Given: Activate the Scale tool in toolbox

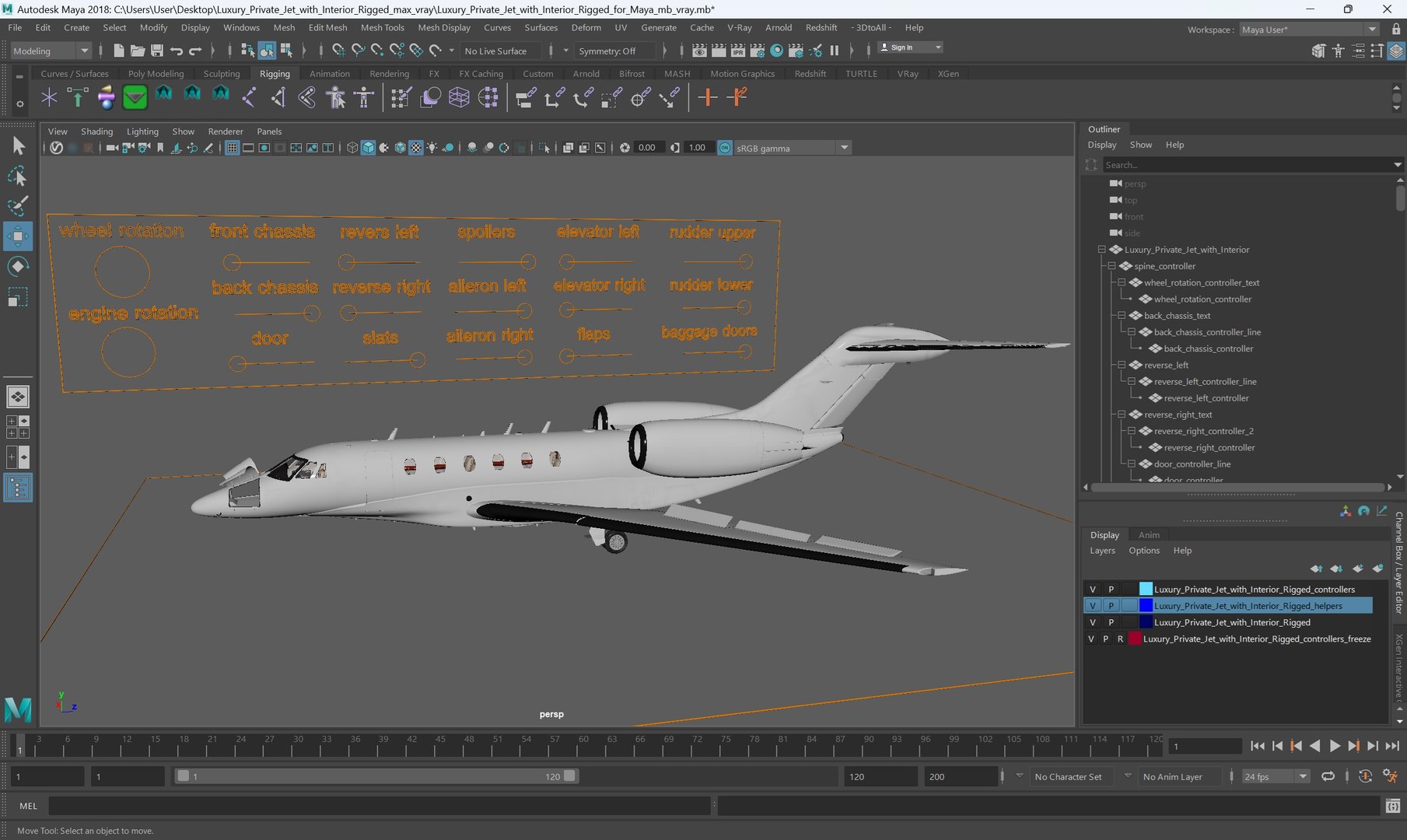Looking at the screenshot, I should point(17,297).
